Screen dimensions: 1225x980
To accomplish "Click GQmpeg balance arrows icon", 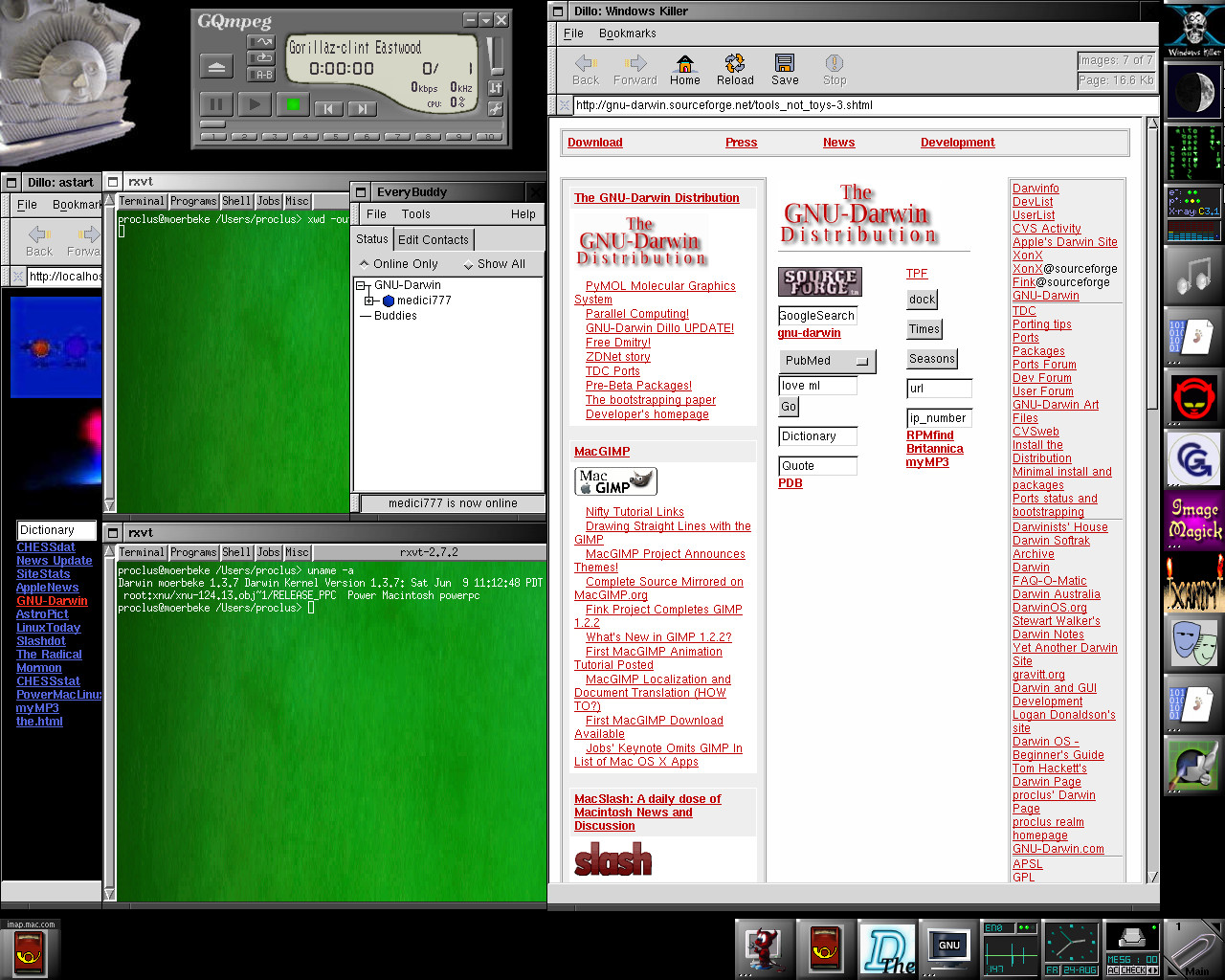I will pos(496,88).
